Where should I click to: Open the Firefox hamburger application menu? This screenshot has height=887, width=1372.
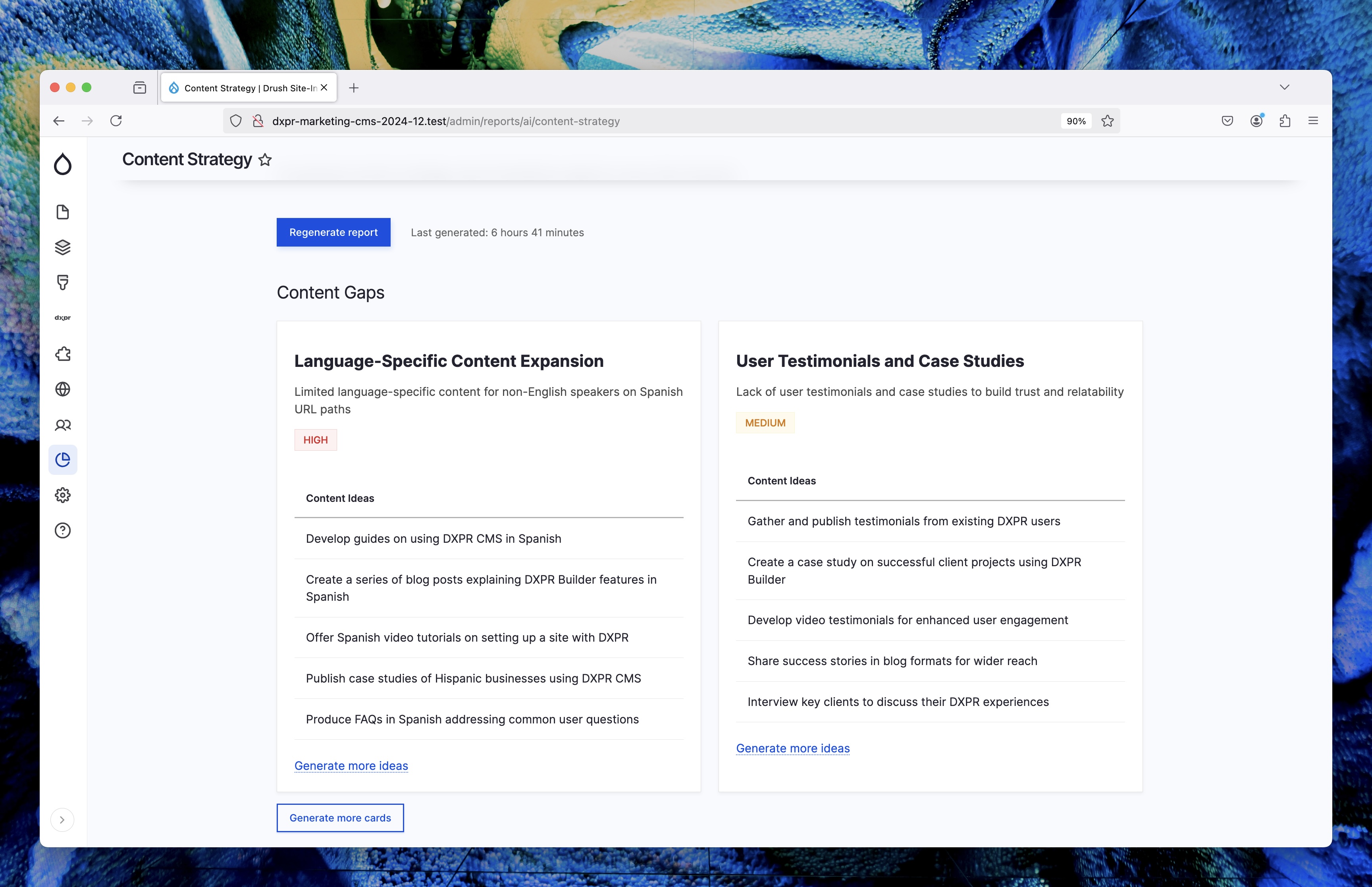pyautogui.click(x=1313, y=121)
